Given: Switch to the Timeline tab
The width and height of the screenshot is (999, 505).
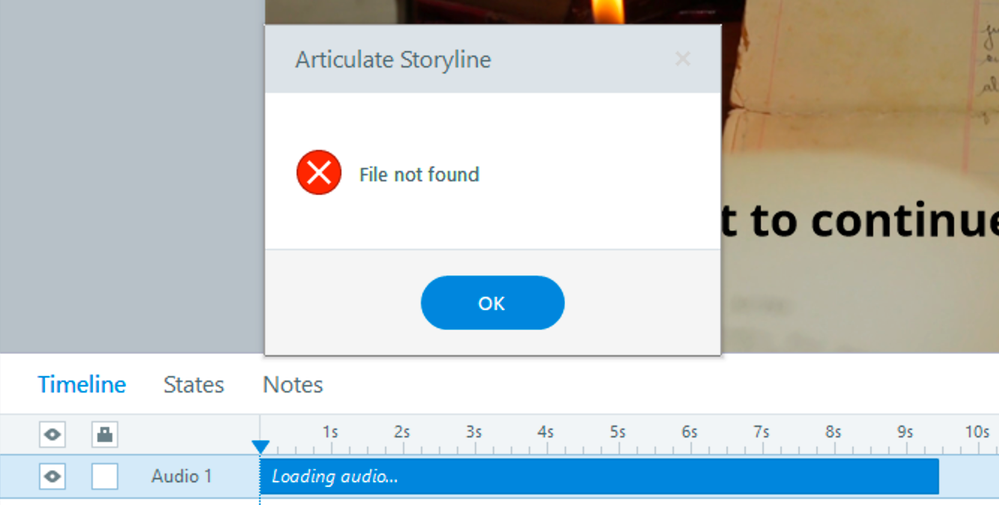Looking at the screenshot, I should 82,385.
